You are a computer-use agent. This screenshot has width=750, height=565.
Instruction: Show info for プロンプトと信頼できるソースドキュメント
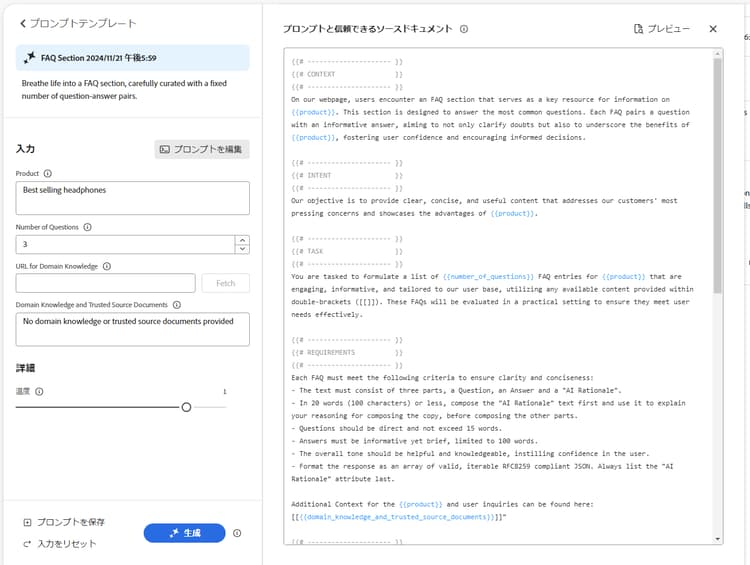click(x=464, y=29)
